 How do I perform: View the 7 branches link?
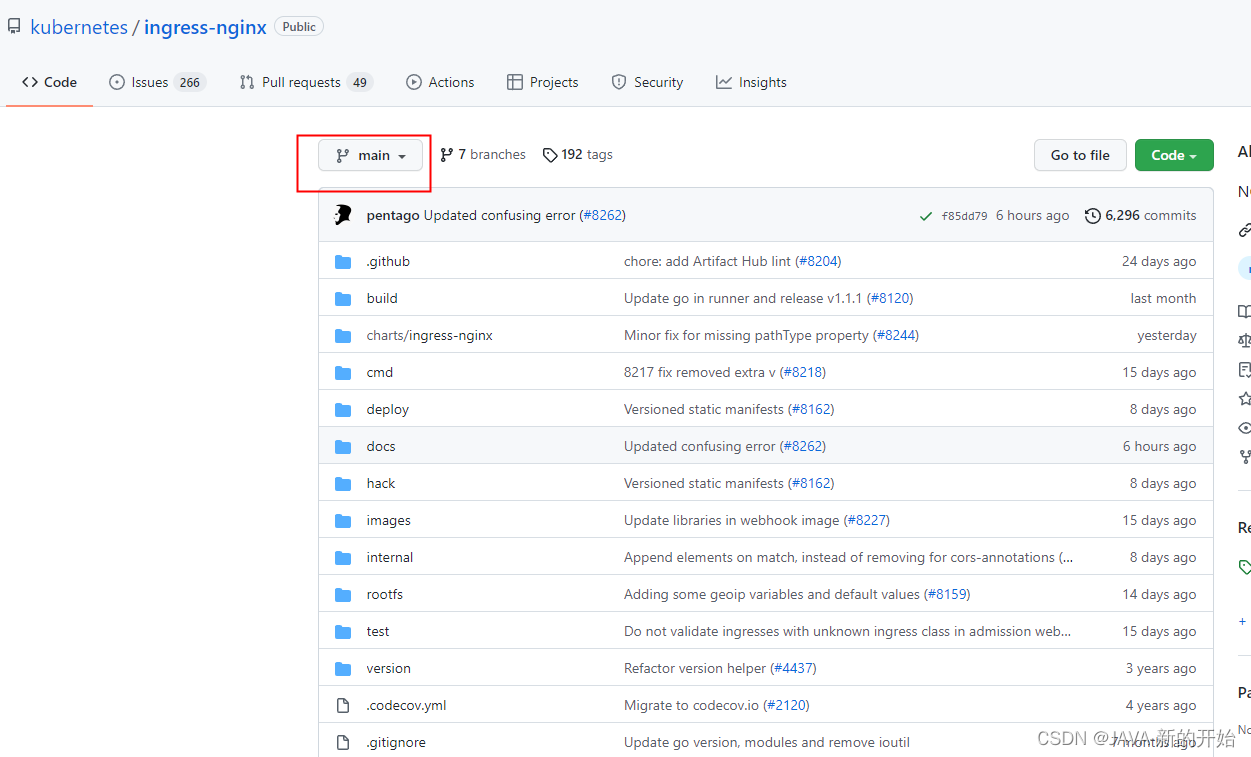coord(483,155)
